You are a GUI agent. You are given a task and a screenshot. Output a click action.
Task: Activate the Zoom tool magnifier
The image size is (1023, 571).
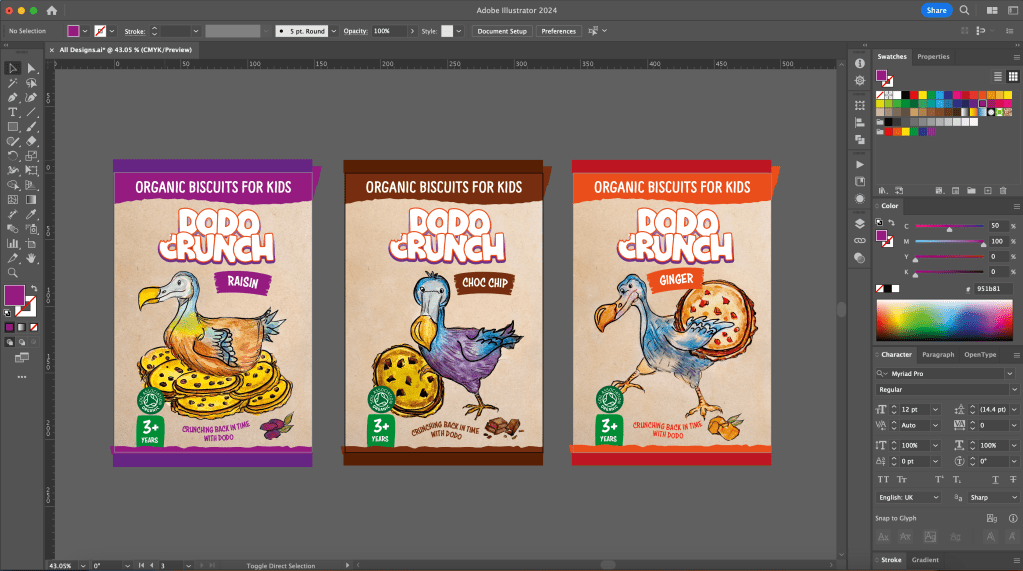tap(13, 273)
